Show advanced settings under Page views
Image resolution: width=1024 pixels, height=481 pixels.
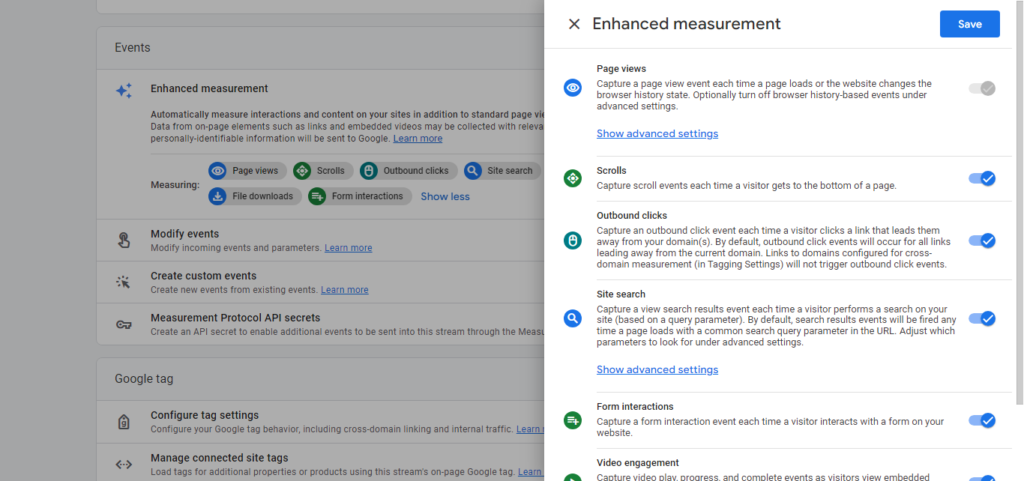[x=657, y=134]
